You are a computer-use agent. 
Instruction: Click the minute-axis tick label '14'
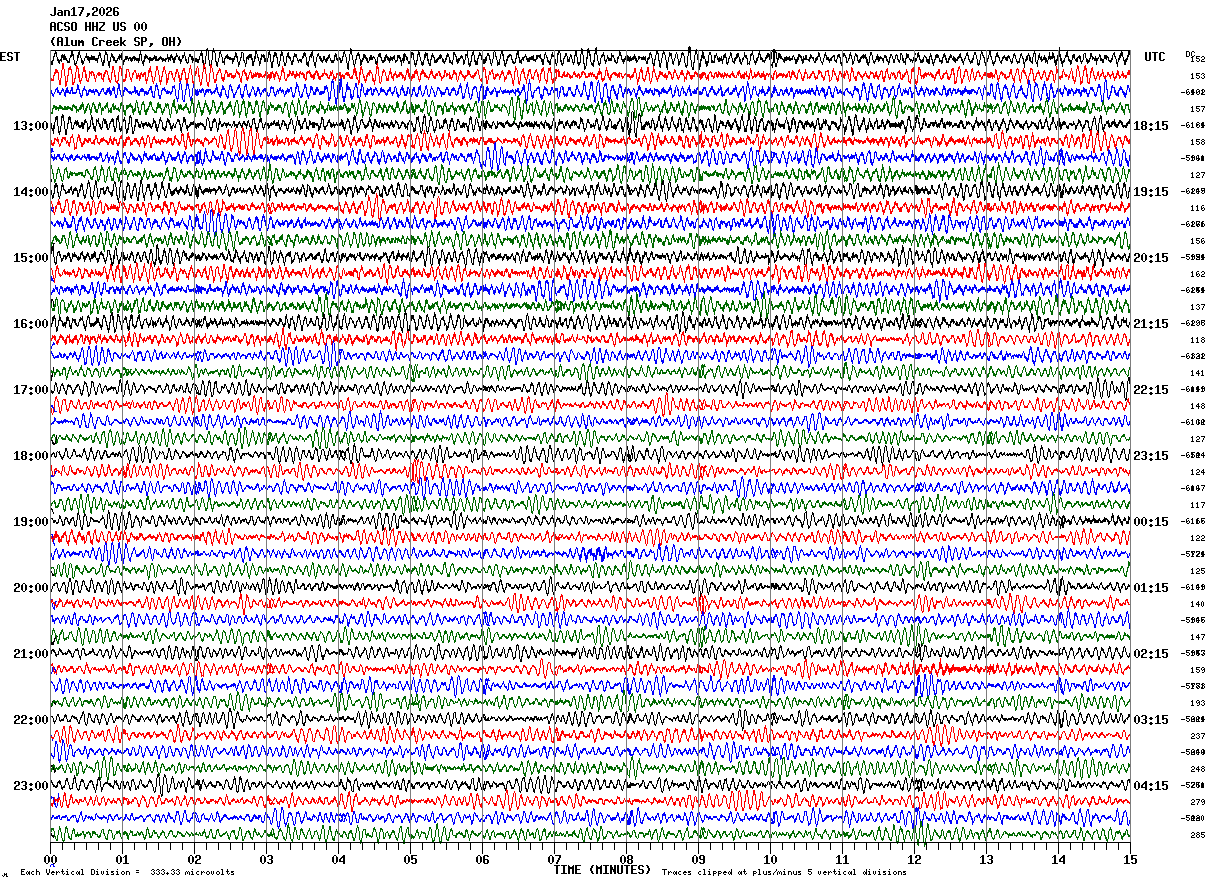pos(1059,859)
